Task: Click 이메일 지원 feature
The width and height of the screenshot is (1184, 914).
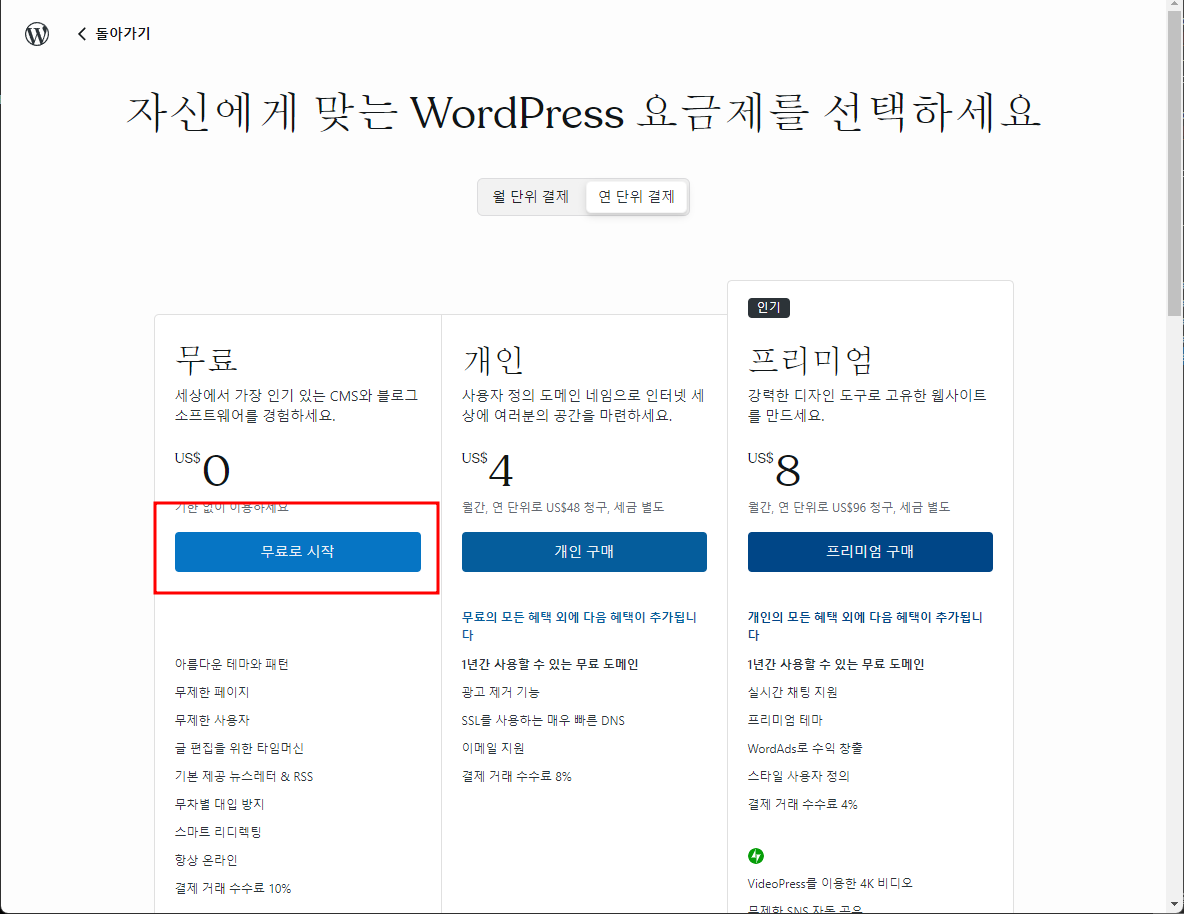Action: point(493,748)
